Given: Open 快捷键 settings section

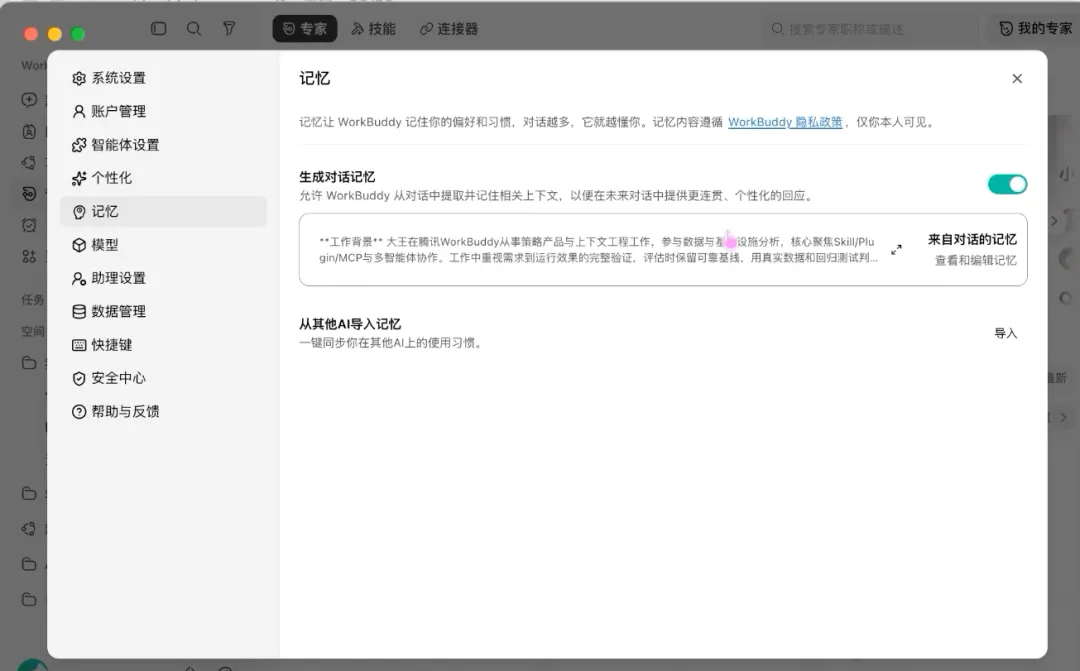Looking at the screenshot, I should click(163, 344).
